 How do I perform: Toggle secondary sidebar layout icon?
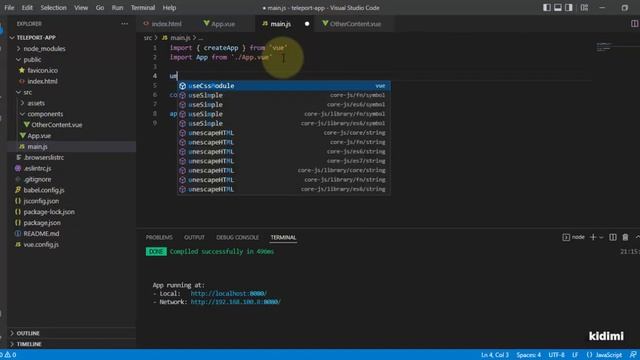[x=569, y=7]
